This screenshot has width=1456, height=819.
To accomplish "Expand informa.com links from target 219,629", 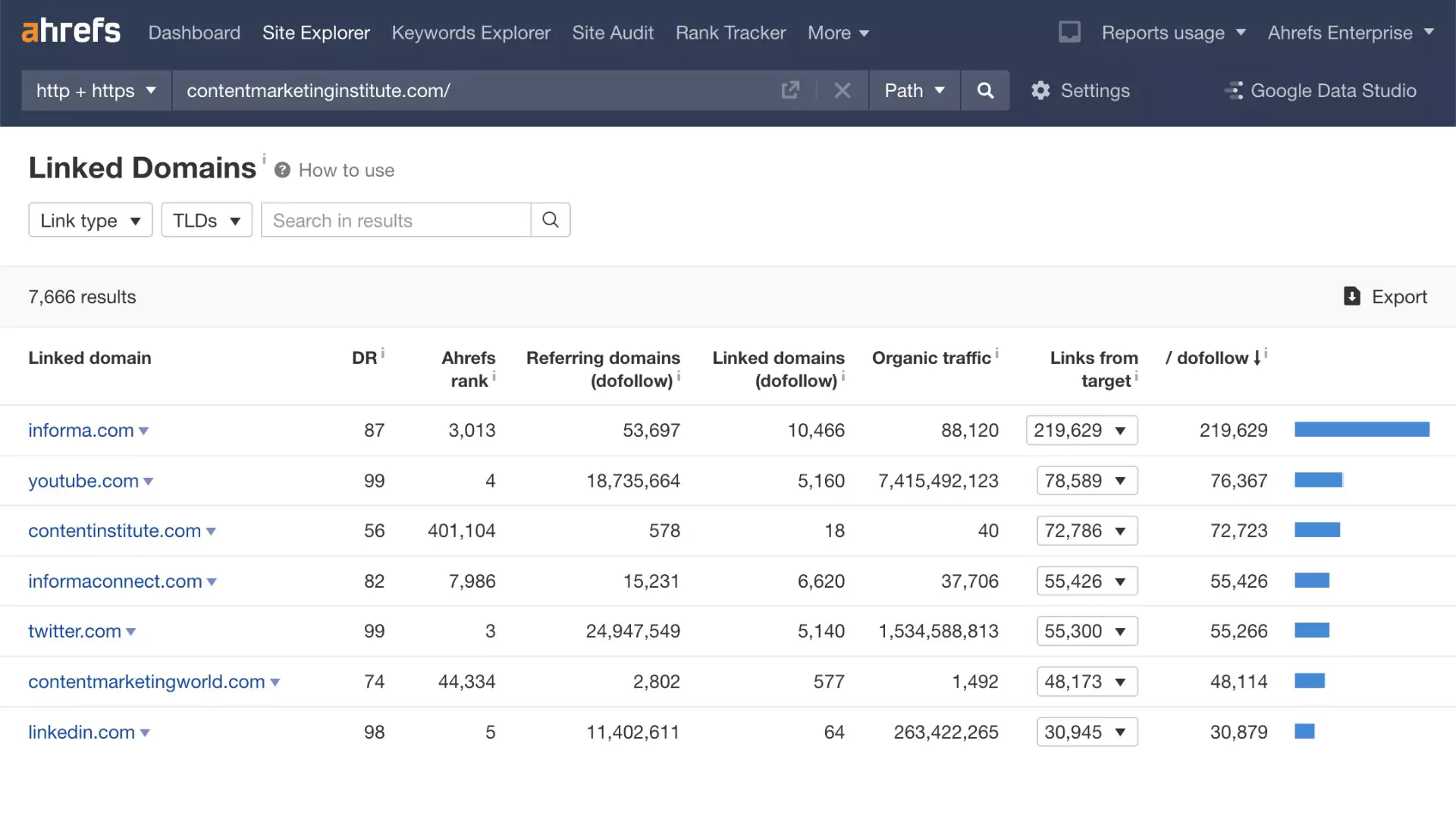I will pos(1081,430).
